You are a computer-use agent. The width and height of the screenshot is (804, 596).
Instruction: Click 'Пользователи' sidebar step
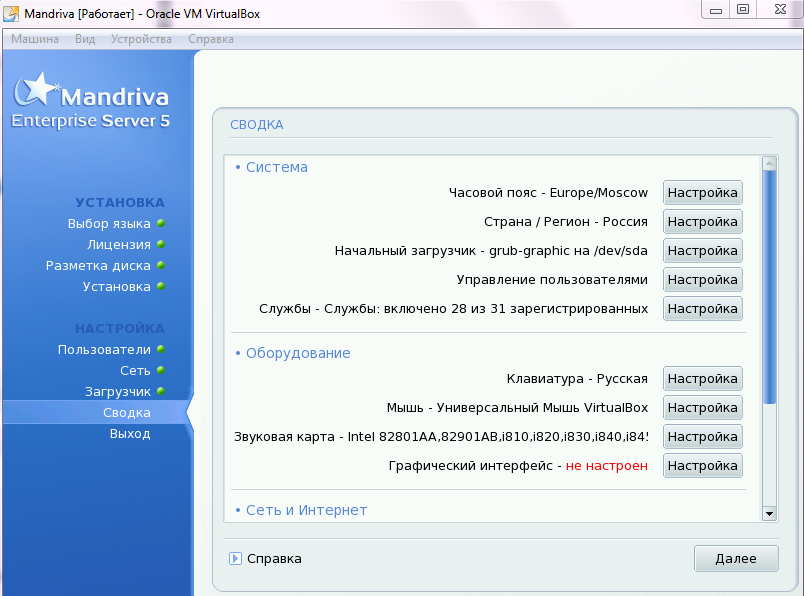point(105,350)
